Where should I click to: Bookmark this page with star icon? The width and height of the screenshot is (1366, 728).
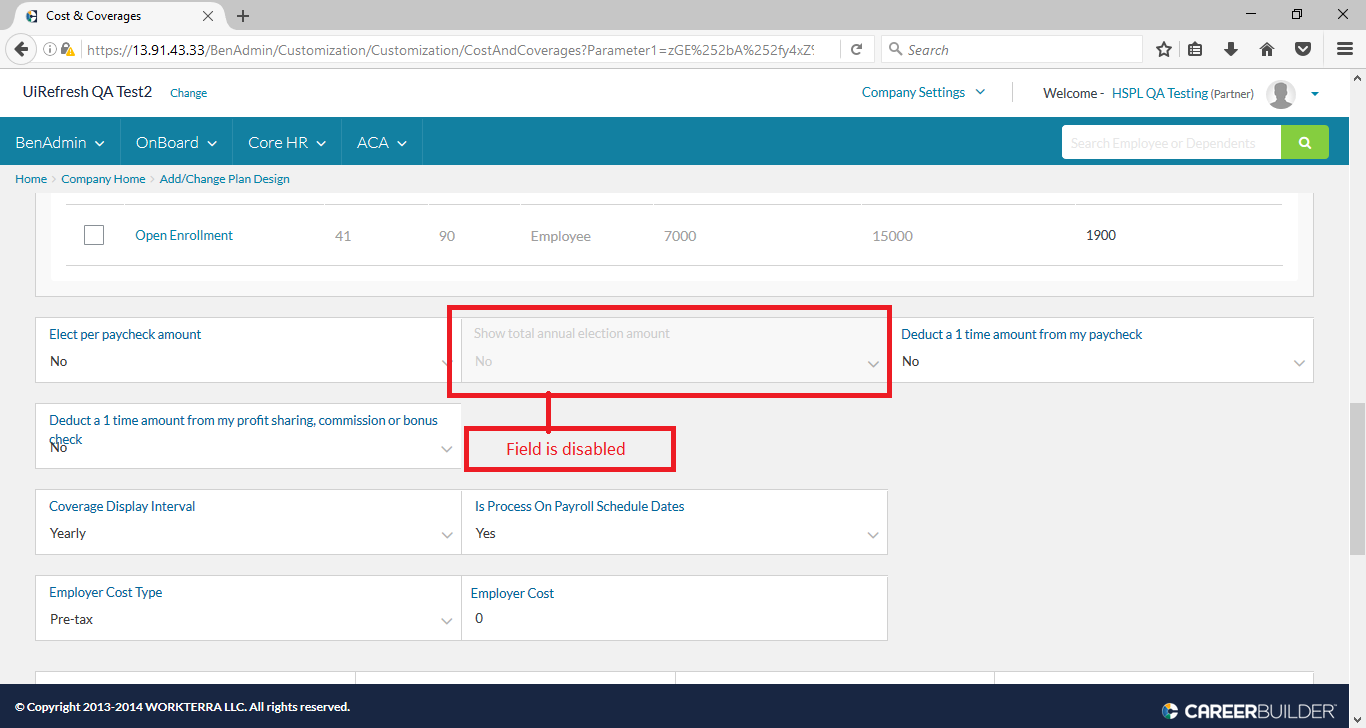click(x=1164, y=49)
